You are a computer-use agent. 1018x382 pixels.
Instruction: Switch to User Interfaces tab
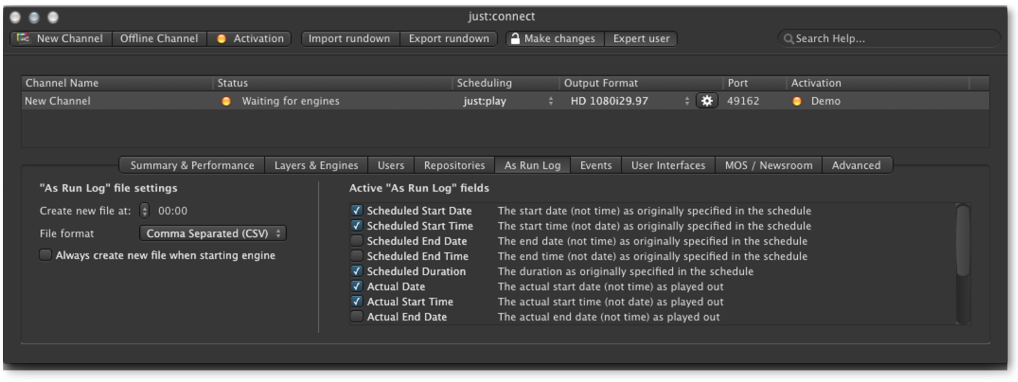[668, 165]
